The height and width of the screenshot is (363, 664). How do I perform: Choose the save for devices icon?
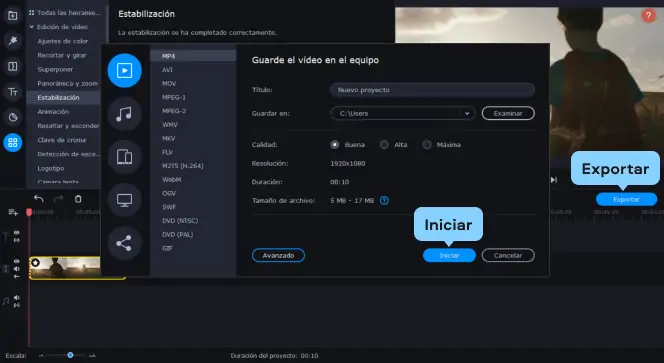pos(124,157)
